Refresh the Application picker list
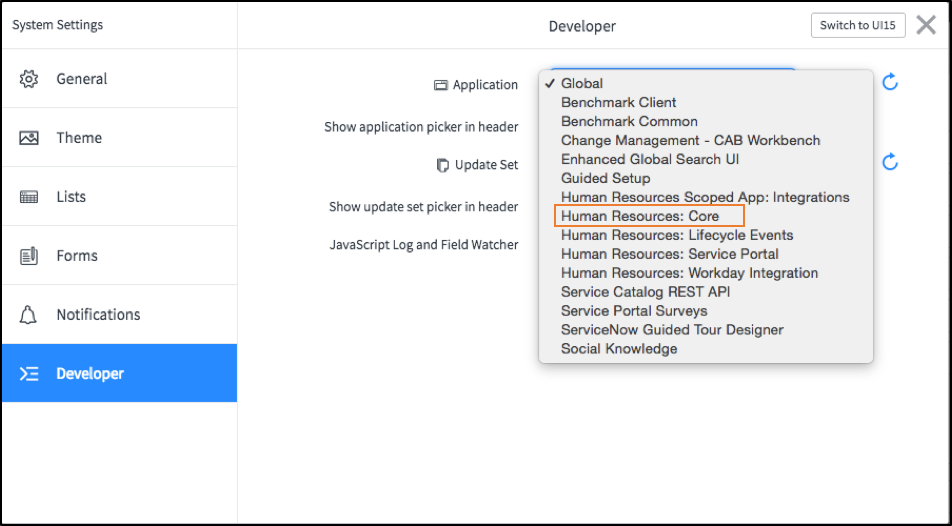952x526 pixels. click(x=889, y=81)
